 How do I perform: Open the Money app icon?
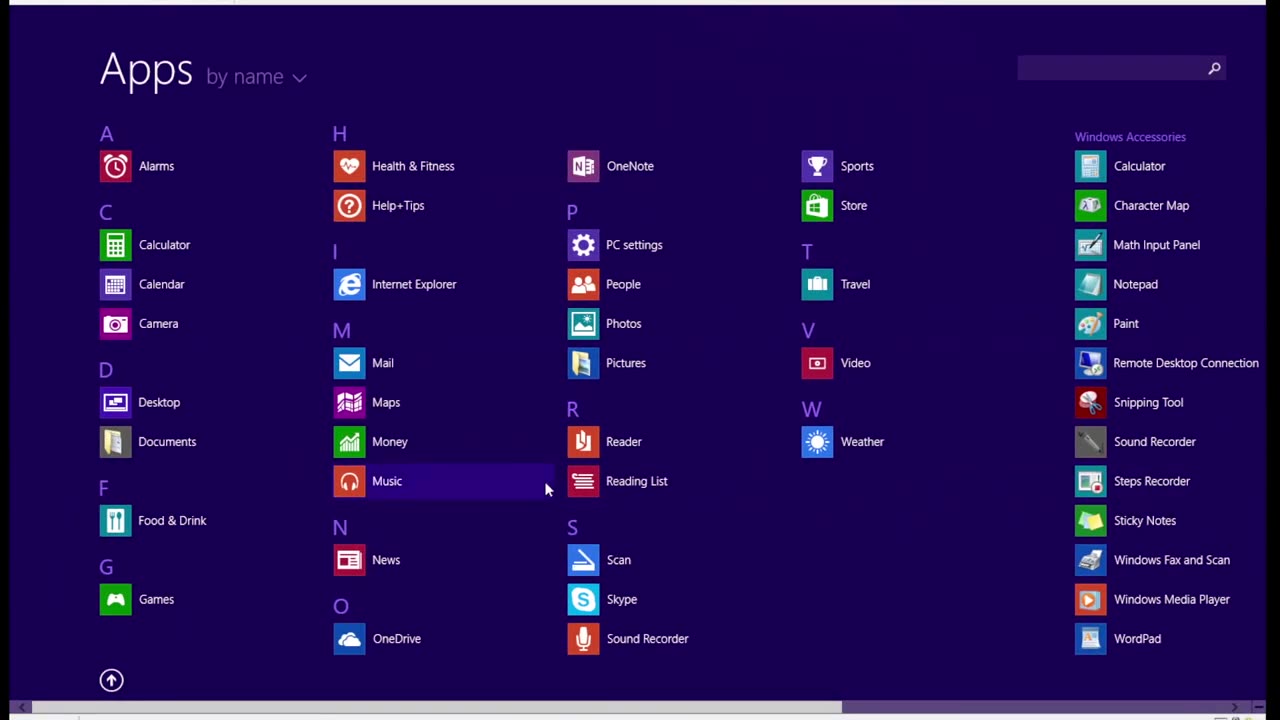click(x=349, y=442)
